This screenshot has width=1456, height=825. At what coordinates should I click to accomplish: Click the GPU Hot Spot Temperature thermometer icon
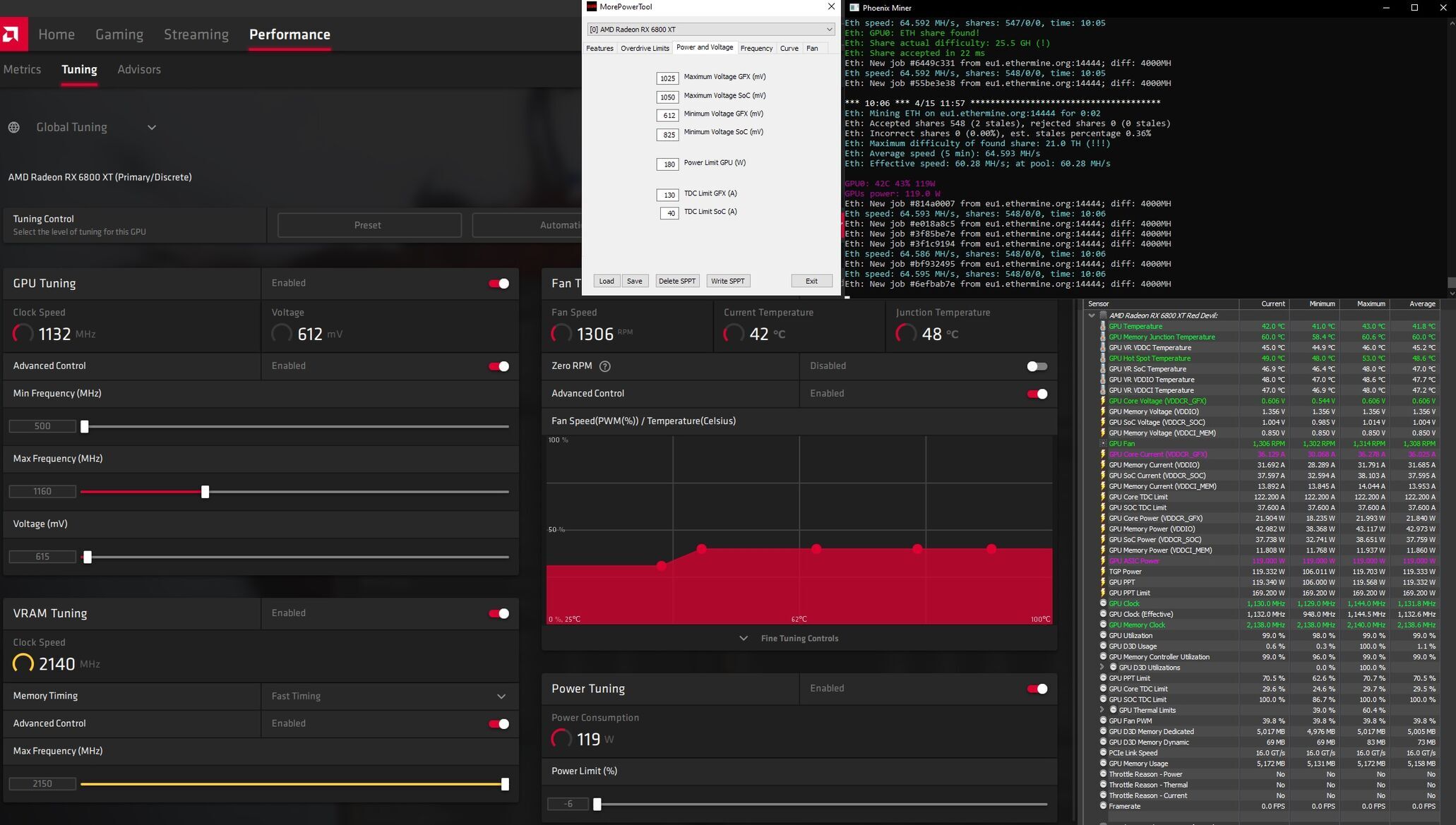[x=1103, y=359]
